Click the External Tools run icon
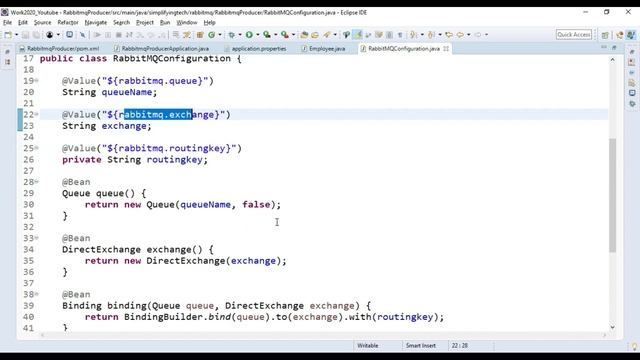640x360 pixels. 284,35
